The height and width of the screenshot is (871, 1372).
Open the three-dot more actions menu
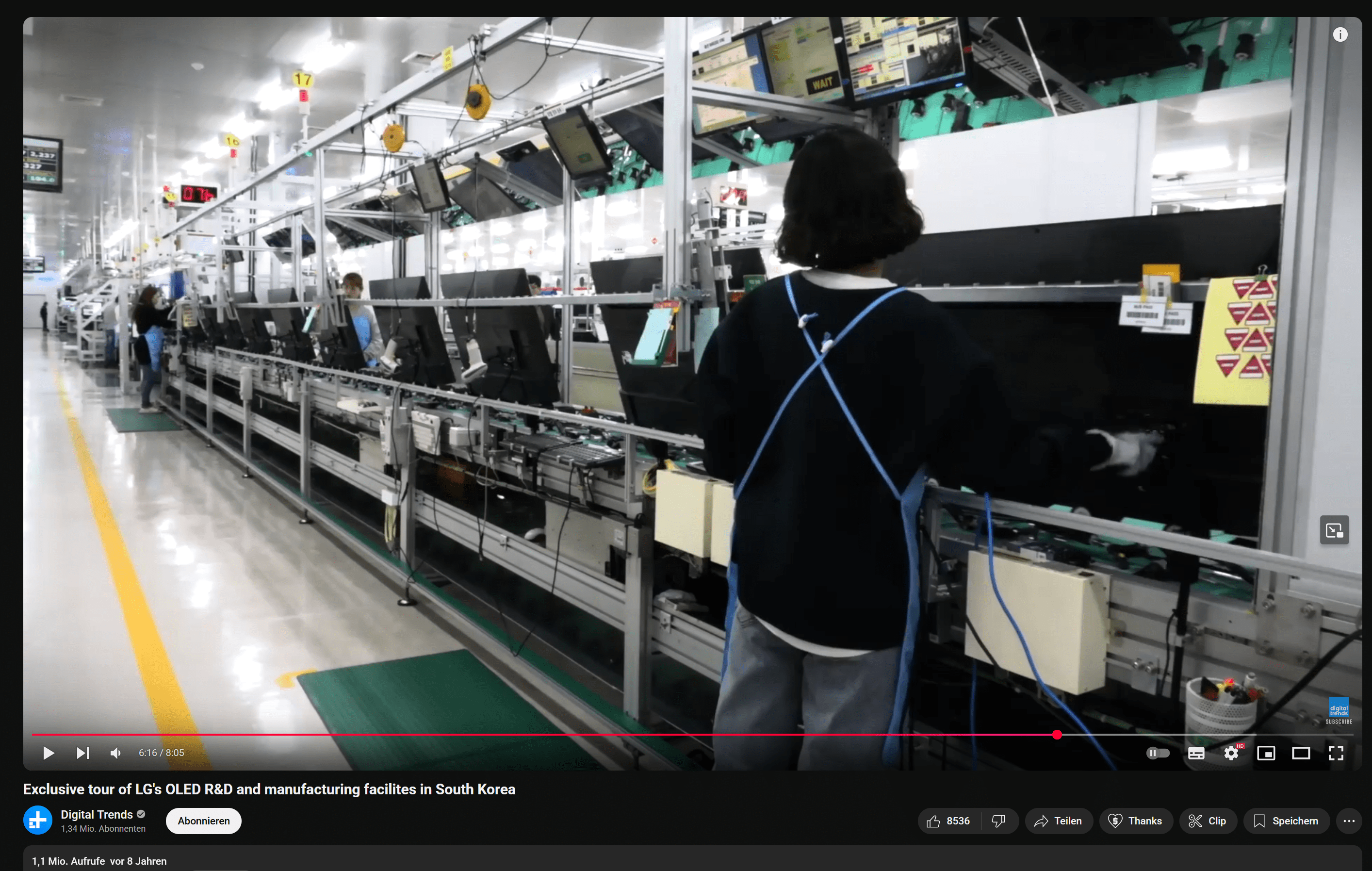[1349, 821]
